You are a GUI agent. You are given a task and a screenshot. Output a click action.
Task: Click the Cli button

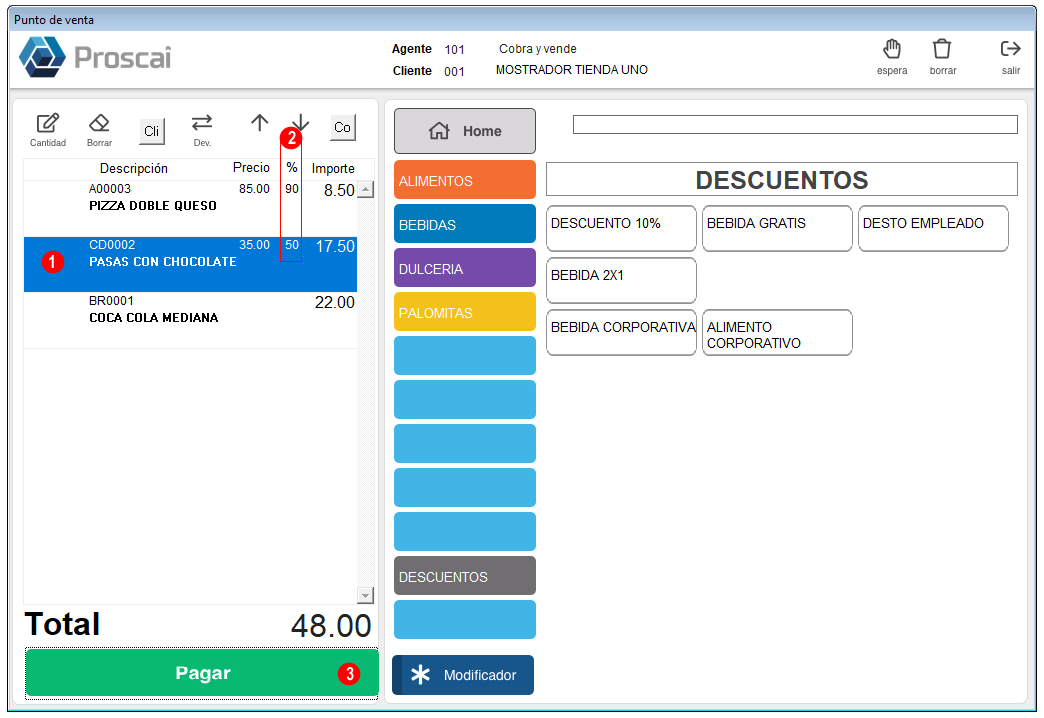pos(152,131)
